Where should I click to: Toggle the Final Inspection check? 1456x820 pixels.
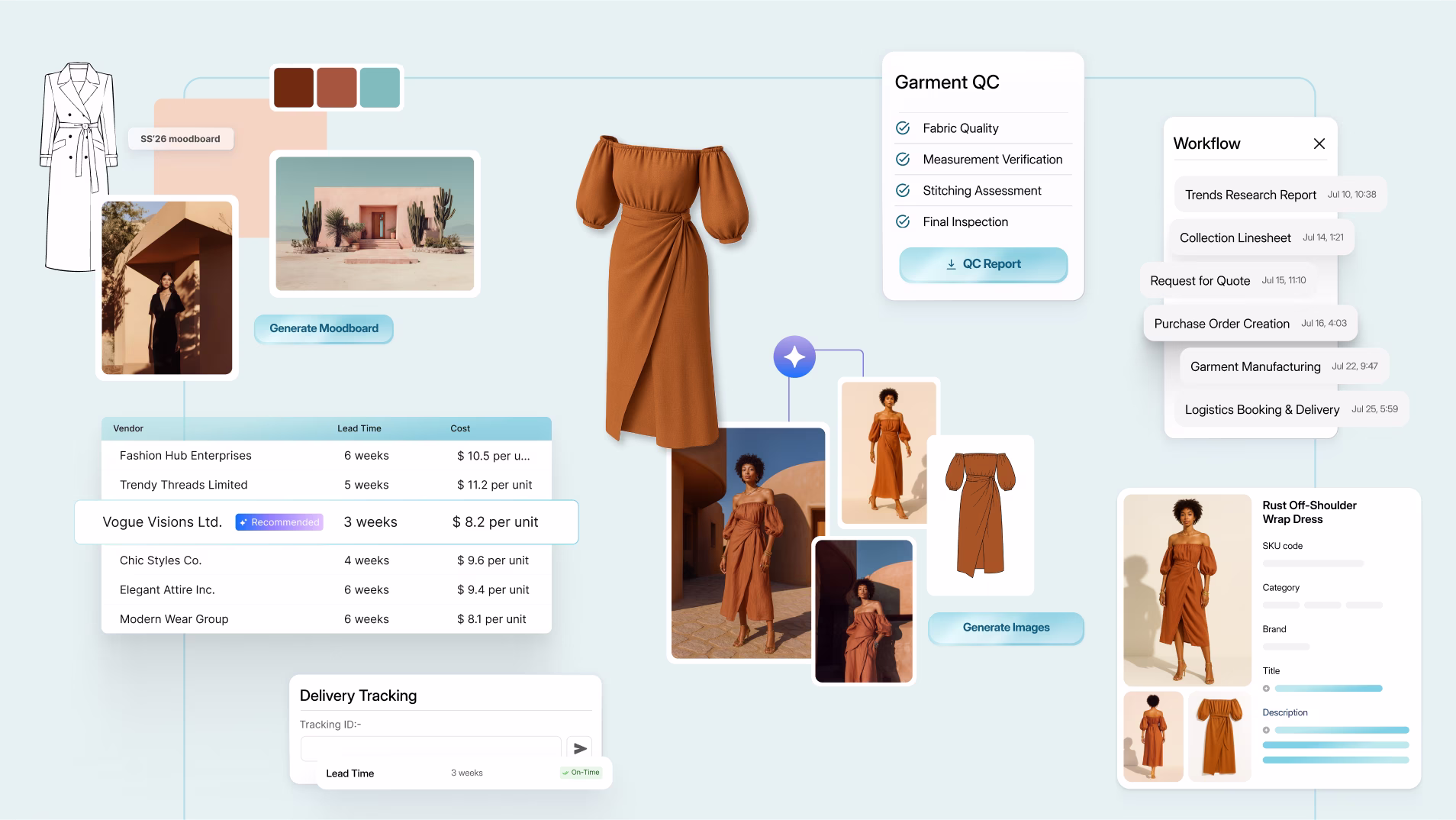point(903,221)
